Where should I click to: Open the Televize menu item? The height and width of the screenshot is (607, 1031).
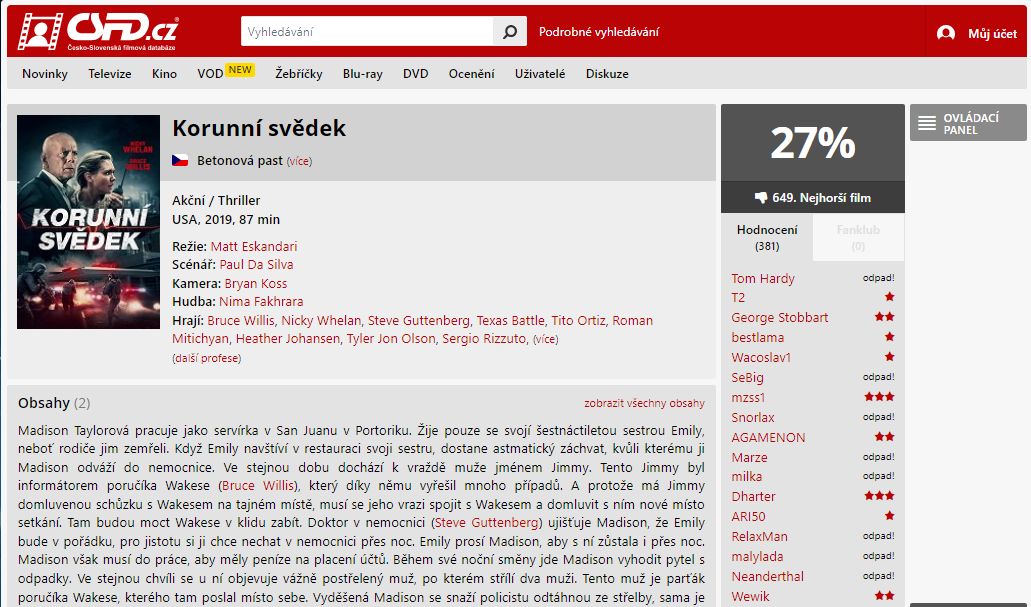tap(110, 74)
